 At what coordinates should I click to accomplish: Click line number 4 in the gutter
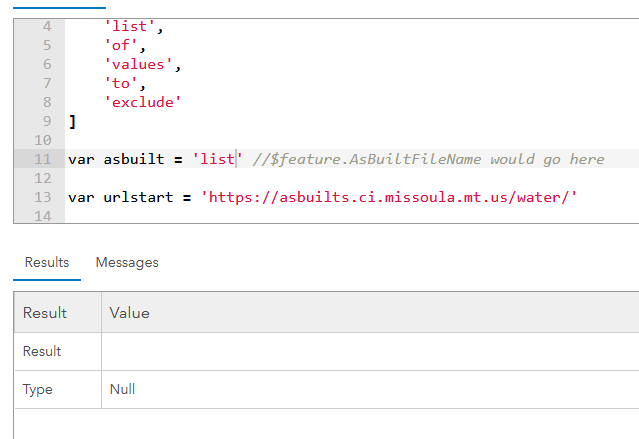[x=46, y=27]
